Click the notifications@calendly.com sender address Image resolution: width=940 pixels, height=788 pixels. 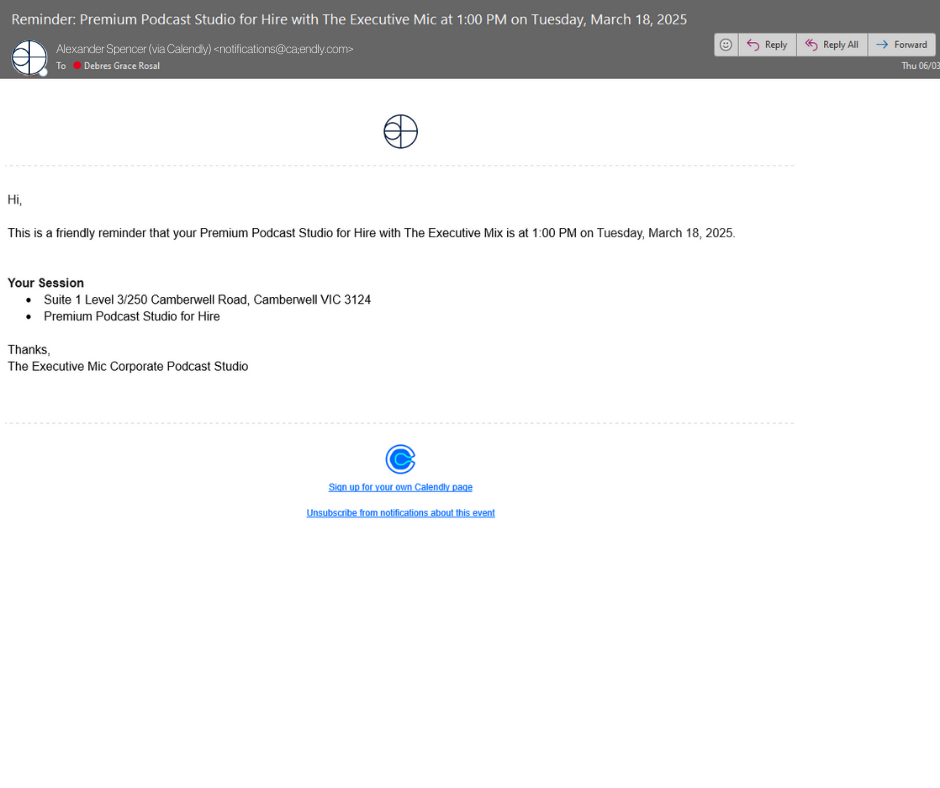[283, 48]
